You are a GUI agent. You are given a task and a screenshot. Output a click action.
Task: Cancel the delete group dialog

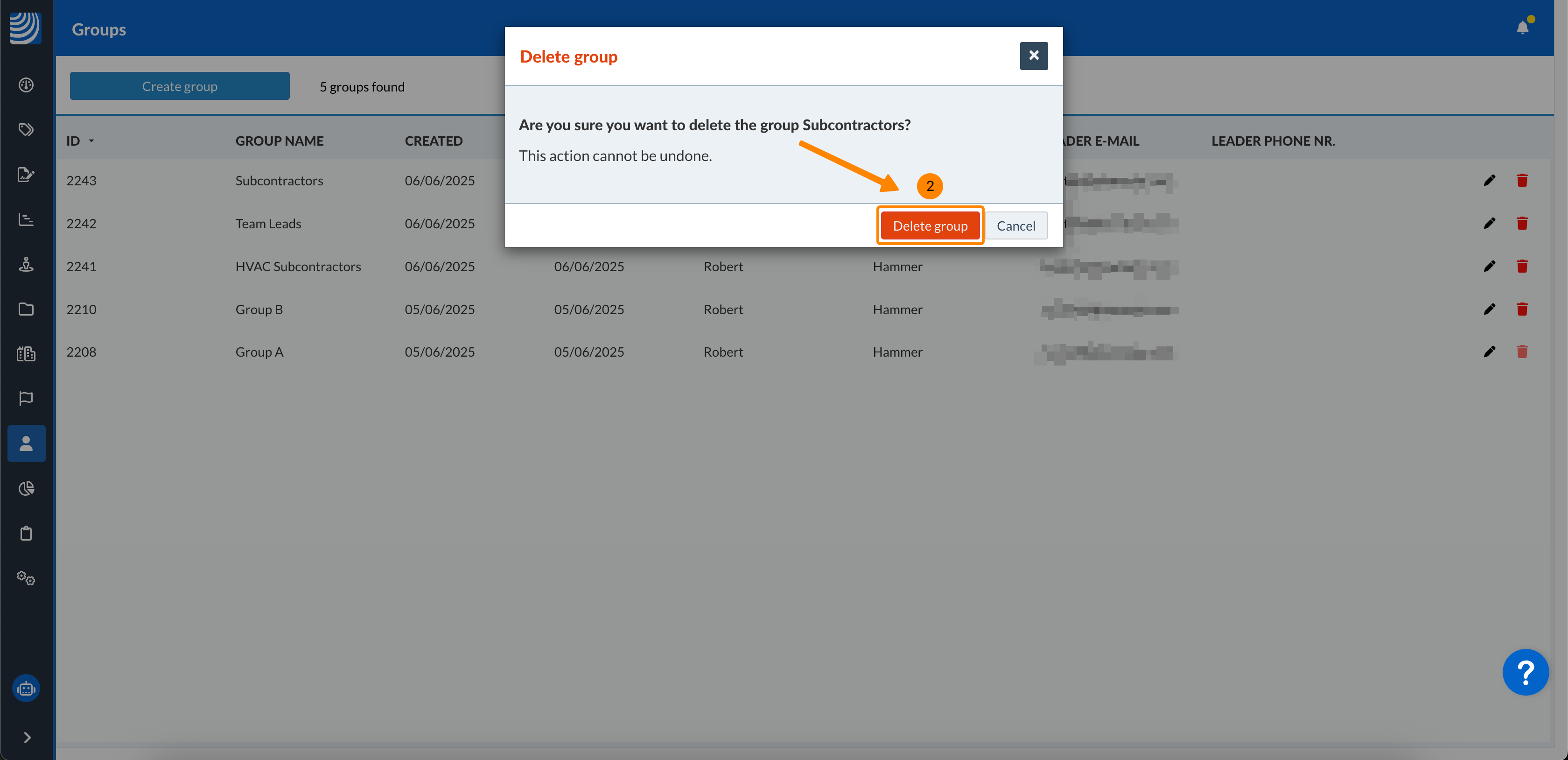click(x=1015, y=226)
